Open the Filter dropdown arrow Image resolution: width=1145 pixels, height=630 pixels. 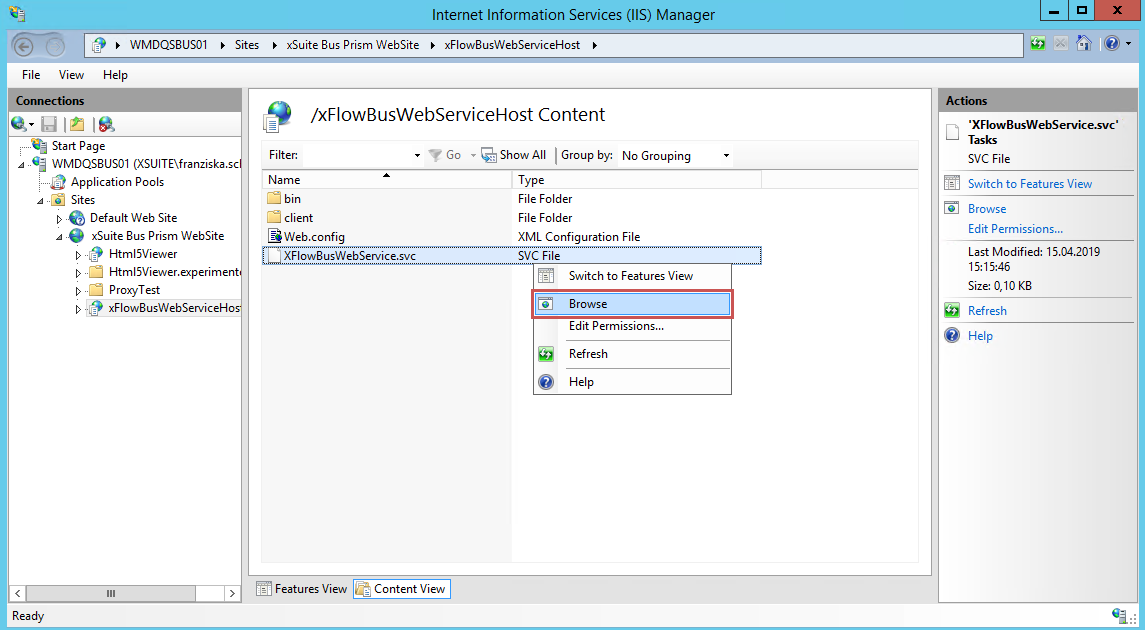coord(417,155)
